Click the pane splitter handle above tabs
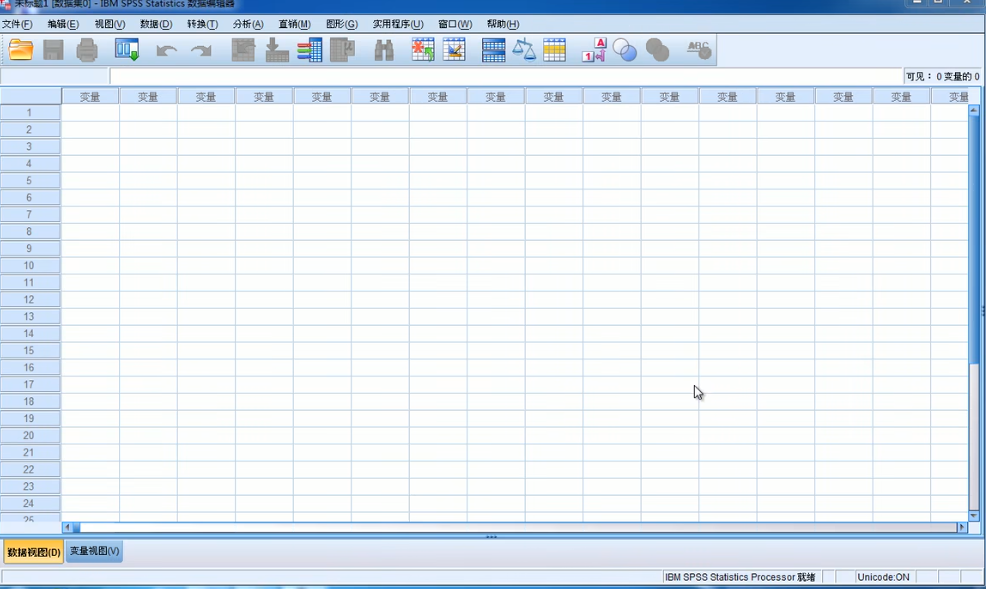Screen dimensions: 986x589 (492, 537)
